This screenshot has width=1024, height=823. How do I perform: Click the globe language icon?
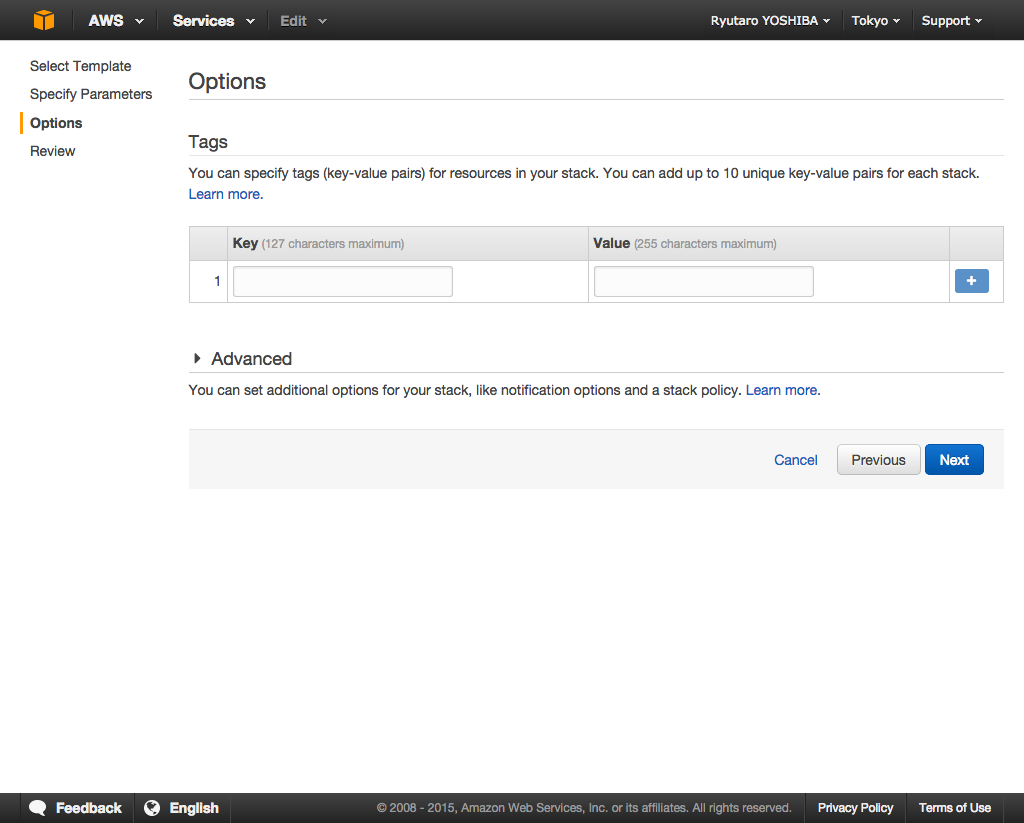tap(152, 808)
